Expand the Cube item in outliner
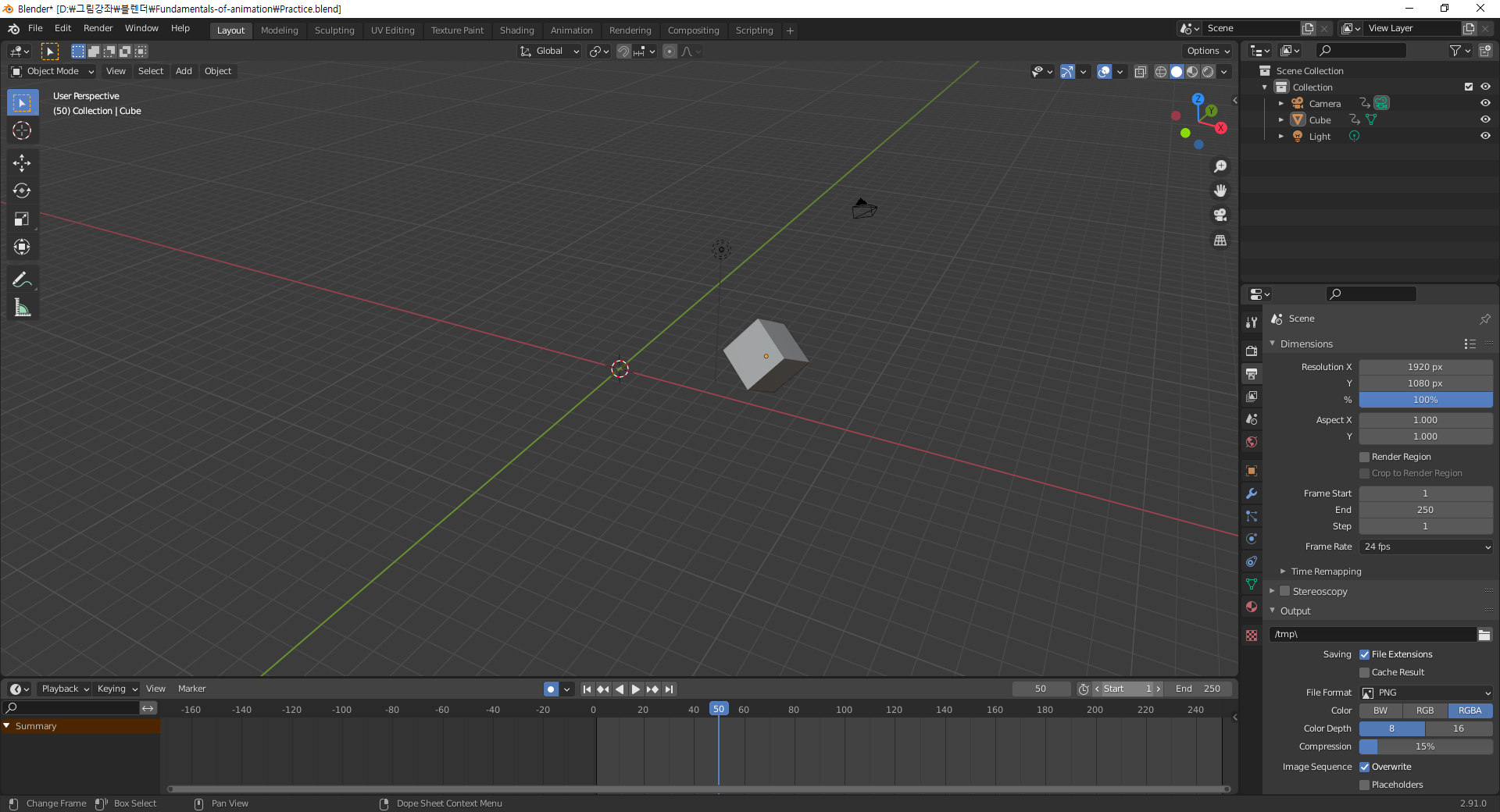Image resolution: width=1500 pixels, height=812 pixels. [1281, 119]
